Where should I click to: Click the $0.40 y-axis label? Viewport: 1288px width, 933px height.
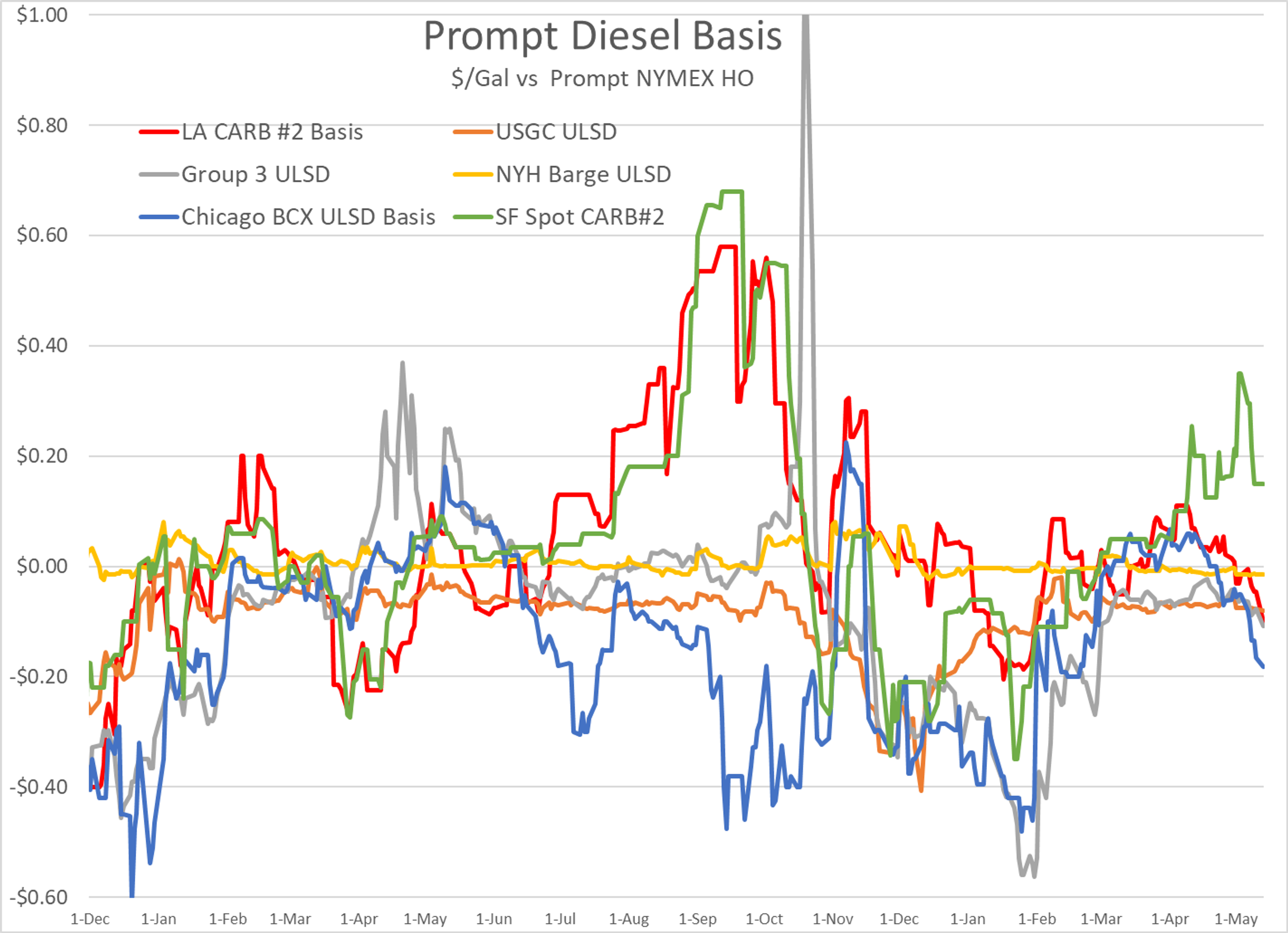point(42,345)
